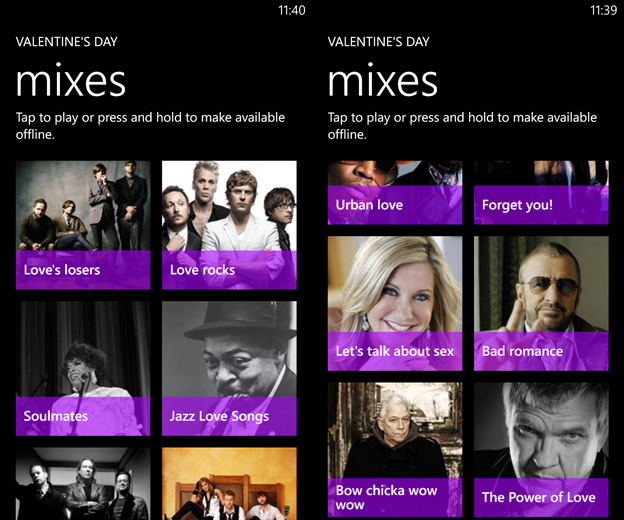
Task: Tap the 11:39 status bar clock
Action: click(x=604, y=10)
